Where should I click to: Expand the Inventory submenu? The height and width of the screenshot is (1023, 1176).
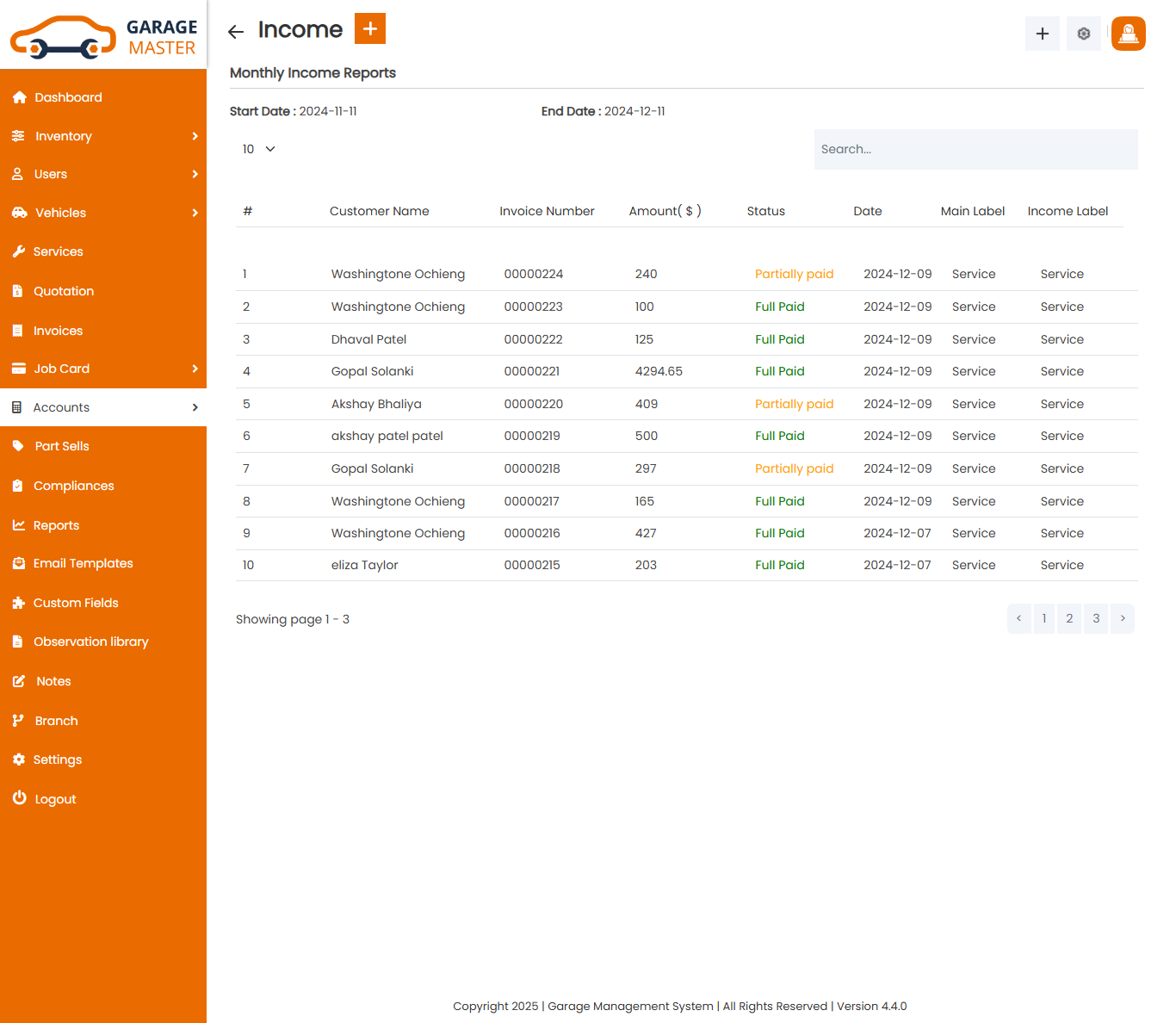(195, 136)
